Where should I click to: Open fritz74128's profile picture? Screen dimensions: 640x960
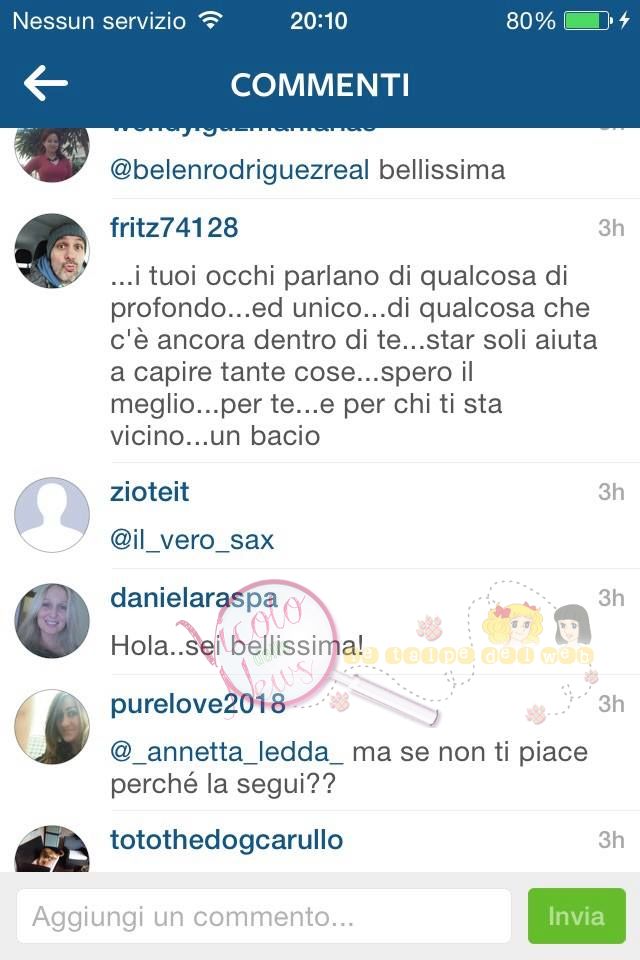(52, 250)
